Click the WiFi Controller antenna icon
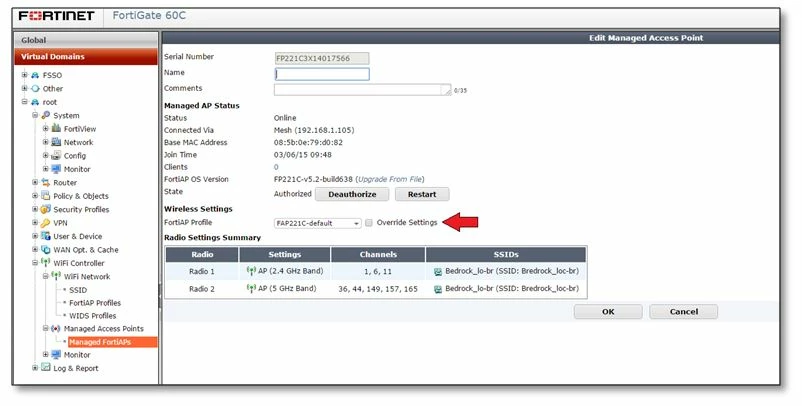 (46, 263)
